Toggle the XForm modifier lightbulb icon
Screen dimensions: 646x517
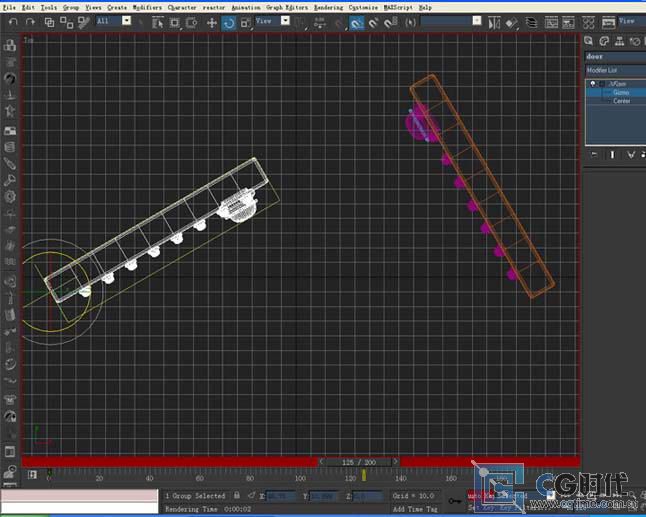pyautogui.click(x=592, y=84)
